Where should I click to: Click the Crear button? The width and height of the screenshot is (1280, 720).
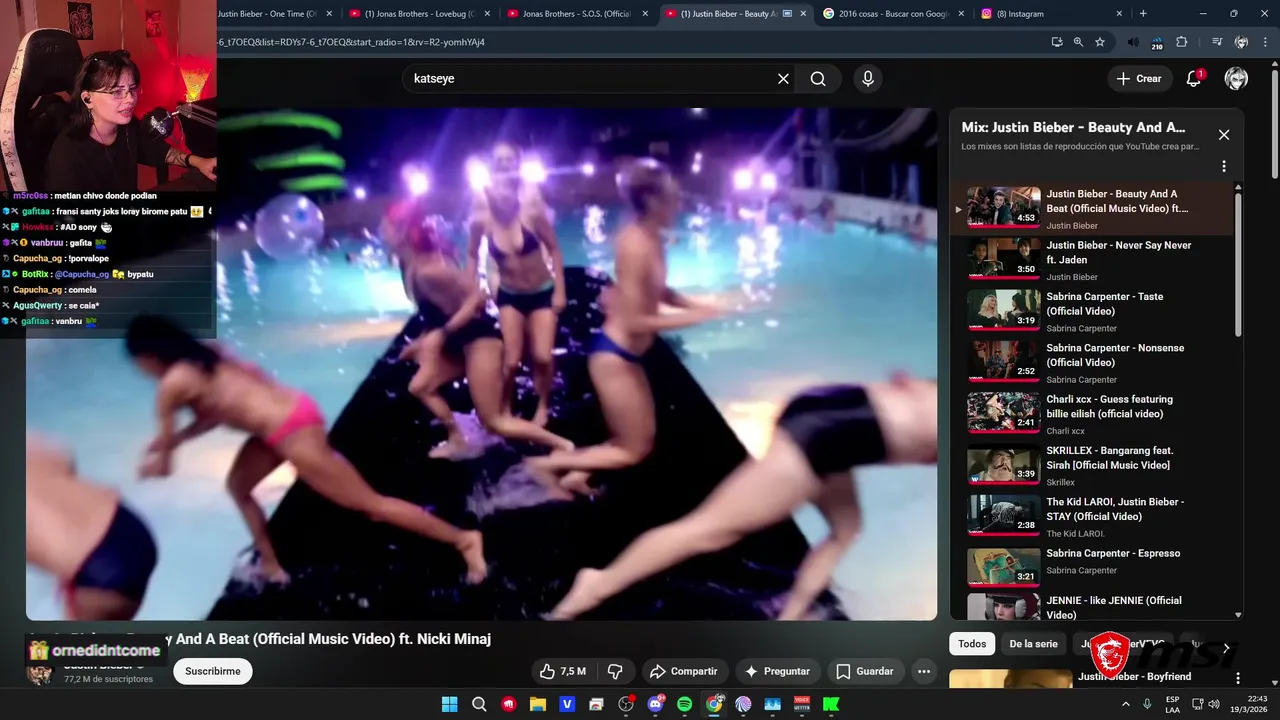1139,79
